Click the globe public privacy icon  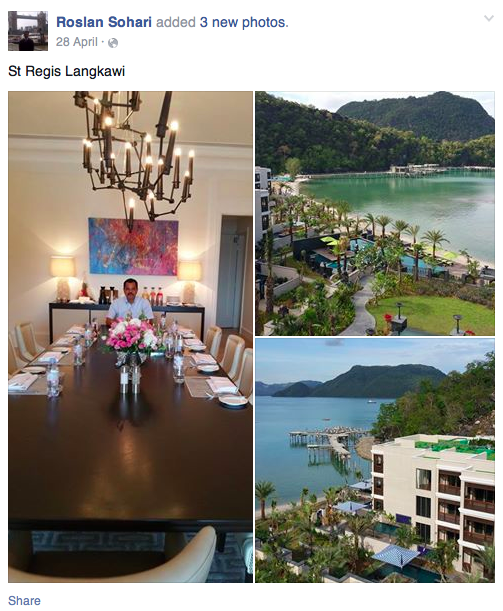tap(113, 43)
